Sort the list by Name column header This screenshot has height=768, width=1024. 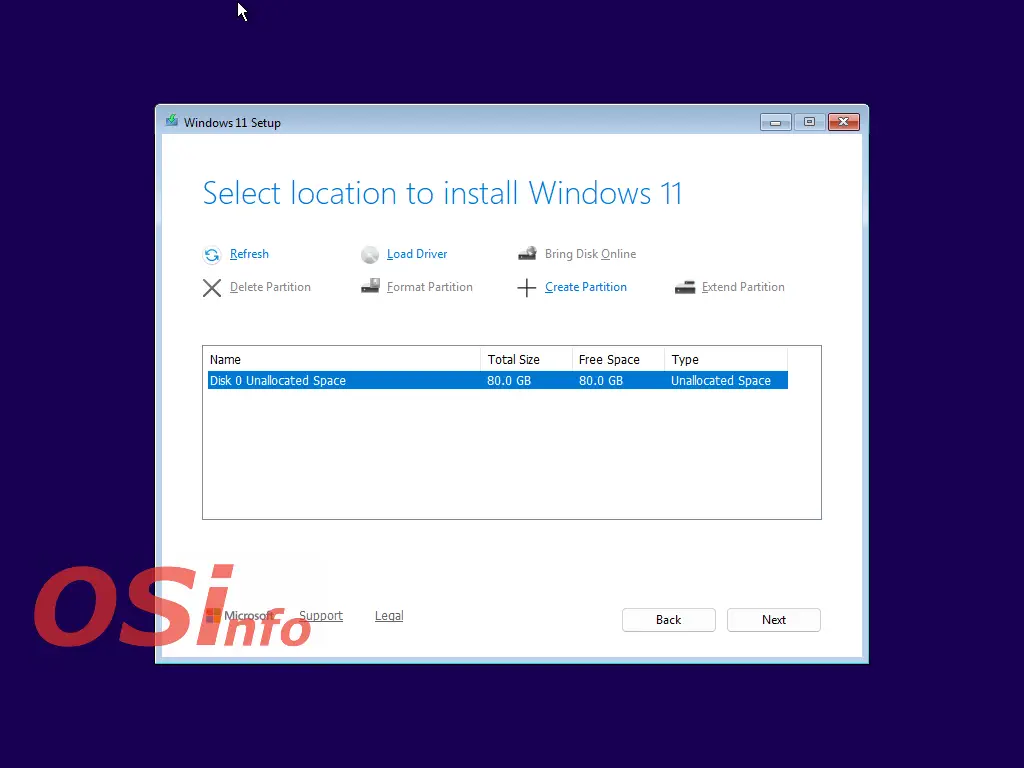point(341,359)
